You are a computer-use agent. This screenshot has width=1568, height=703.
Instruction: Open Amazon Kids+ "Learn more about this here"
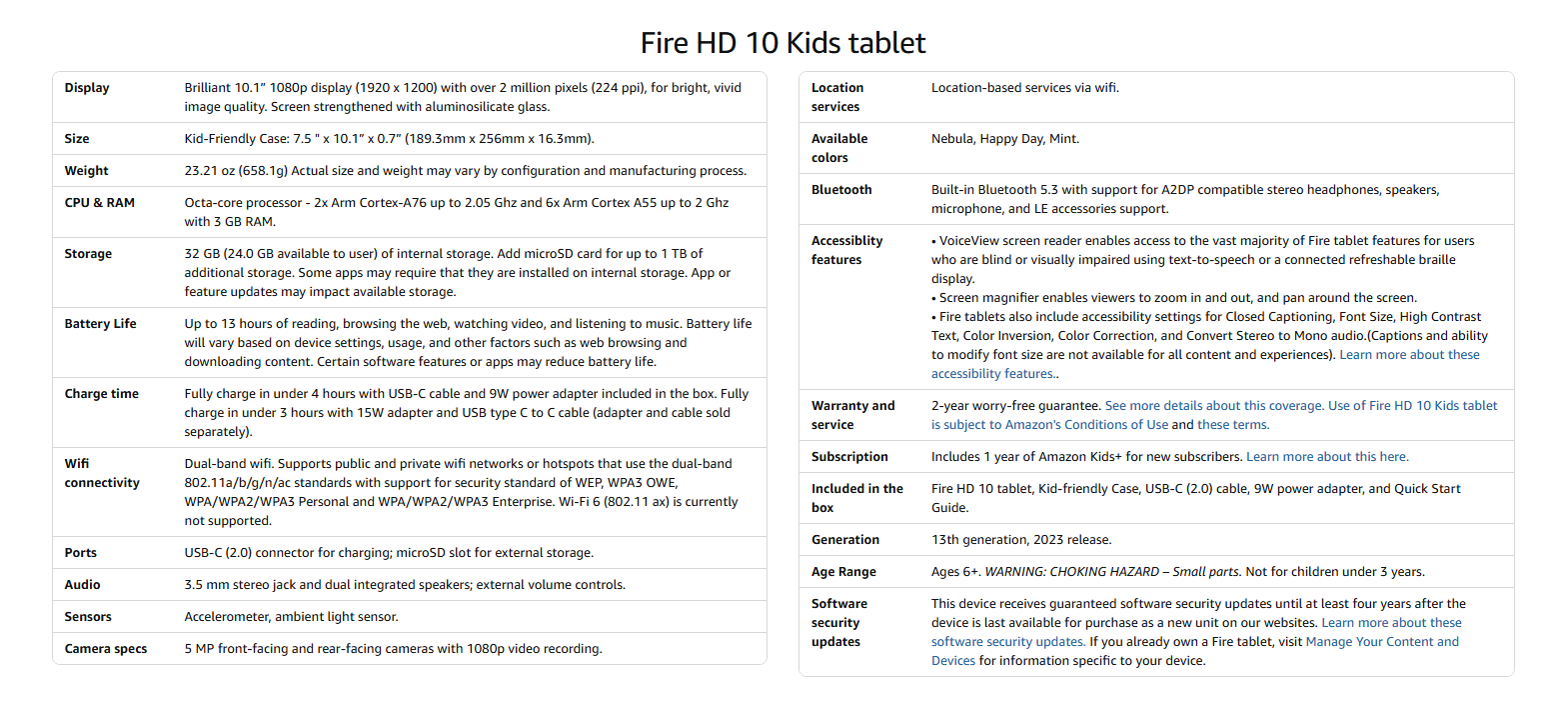tap(1326, 457)
